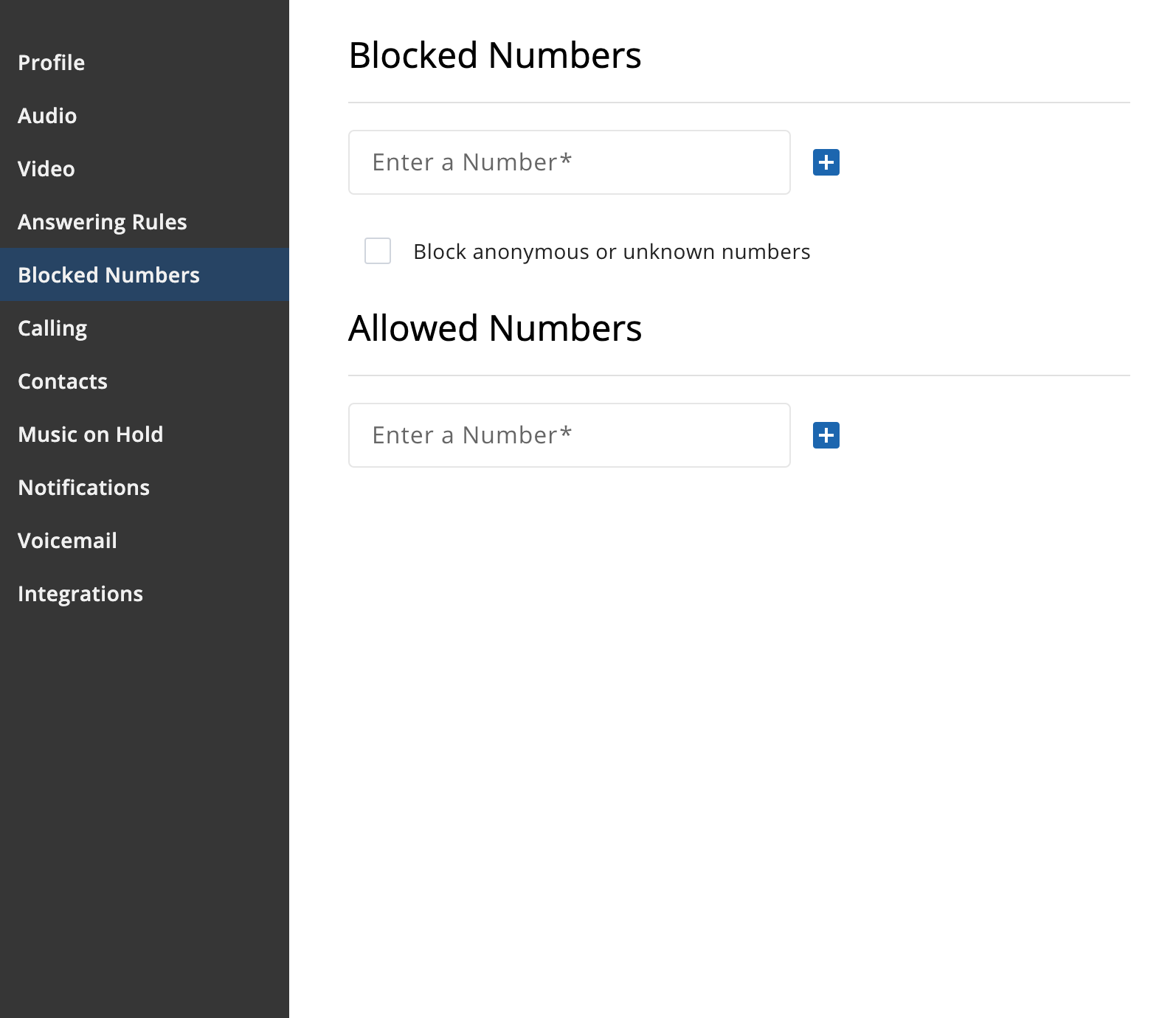Select Voicemail in the sidebar
The height and width of the screenshot is (1018, 1176).
(x=145, y=541)
